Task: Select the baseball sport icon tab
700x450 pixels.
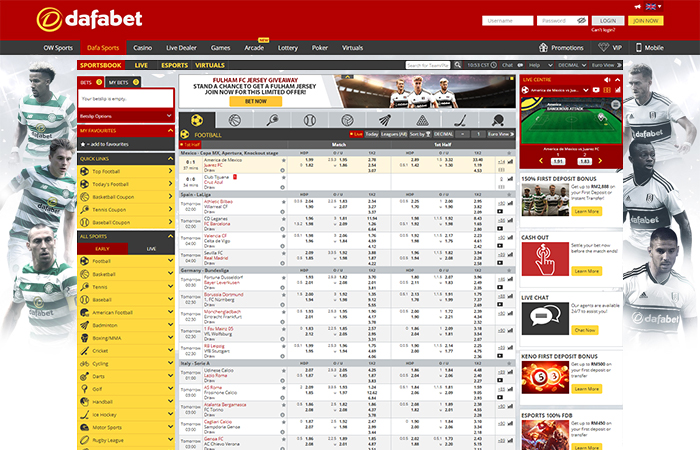Action: click(x=310, y=120)
